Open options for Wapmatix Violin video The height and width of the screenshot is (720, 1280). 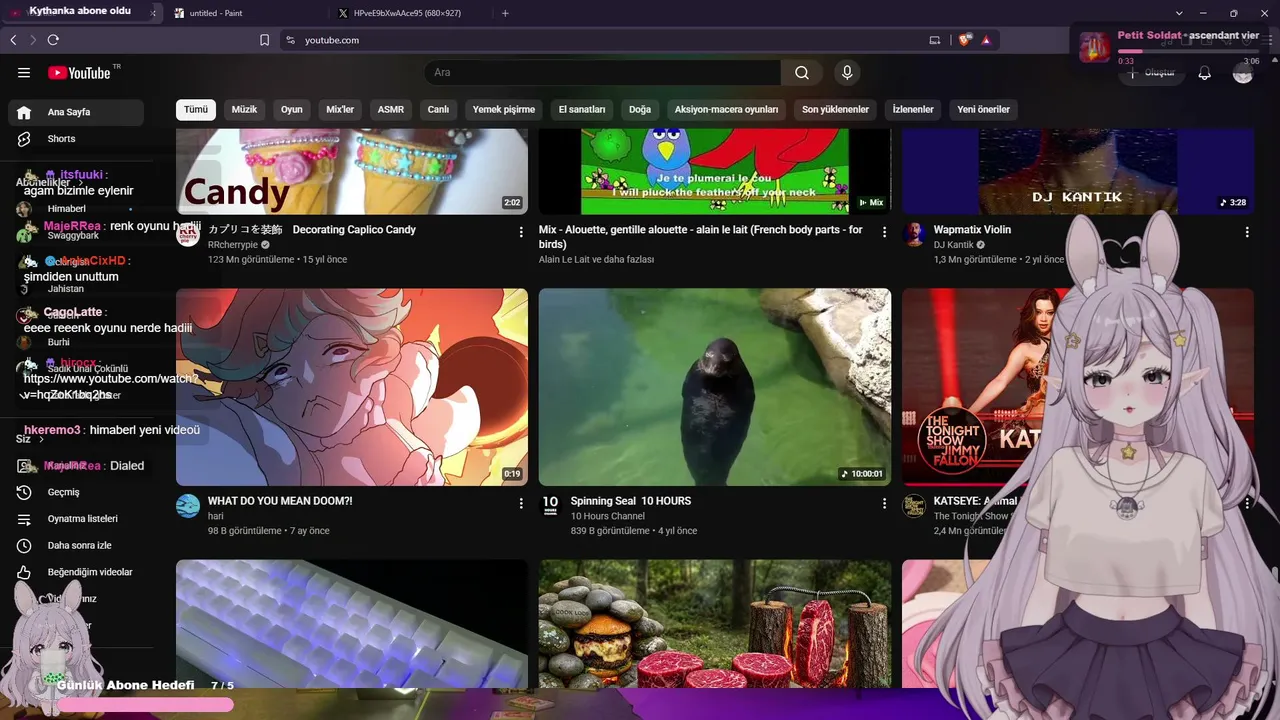coord(1247,232)
